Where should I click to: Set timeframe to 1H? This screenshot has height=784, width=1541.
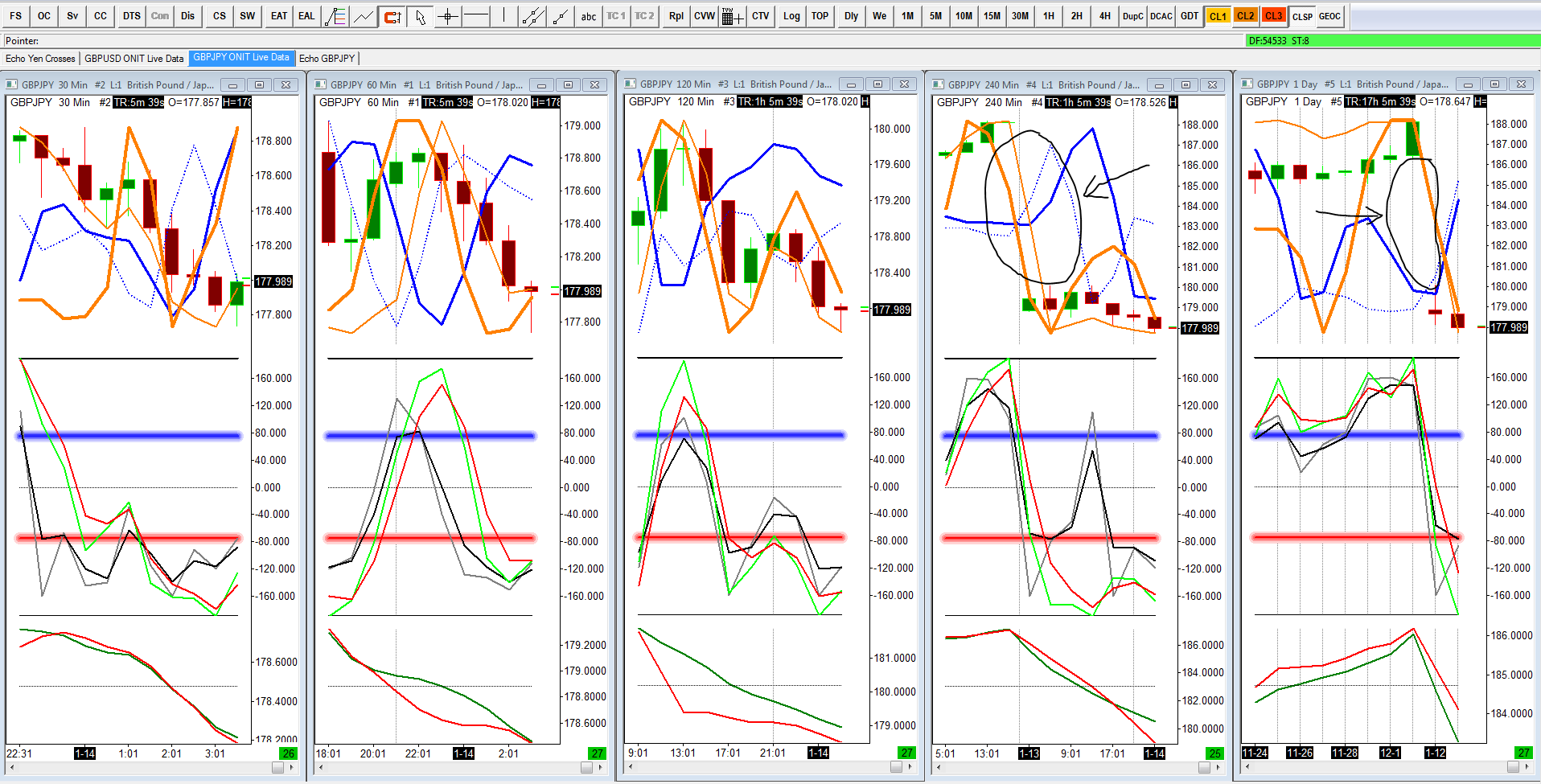pyautogui.click(x=1049, y=16)
